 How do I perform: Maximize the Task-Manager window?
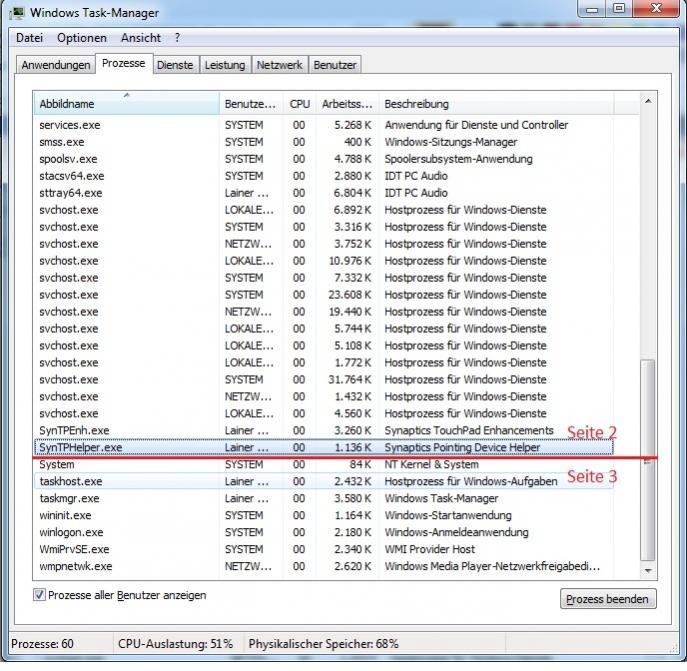point(619,8)
